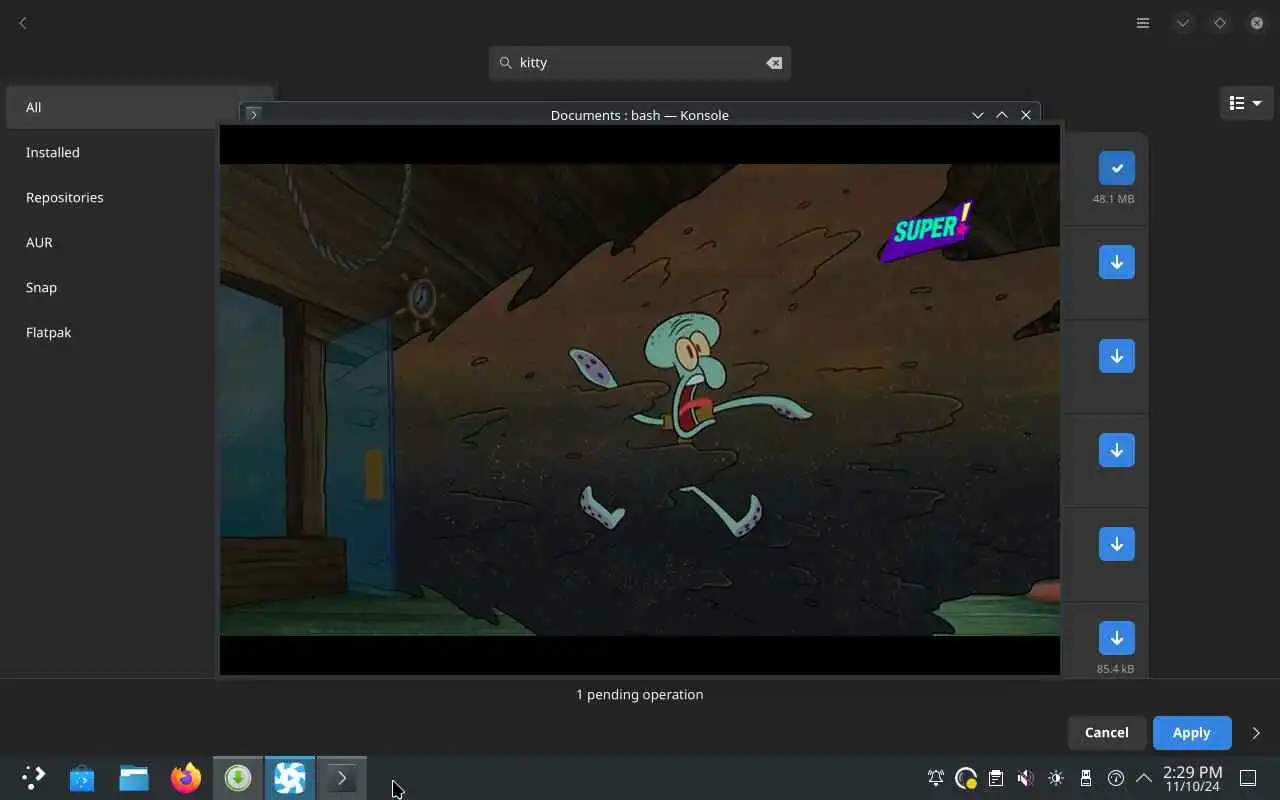Go back with the top-left arrow

[x=22, y=23]
